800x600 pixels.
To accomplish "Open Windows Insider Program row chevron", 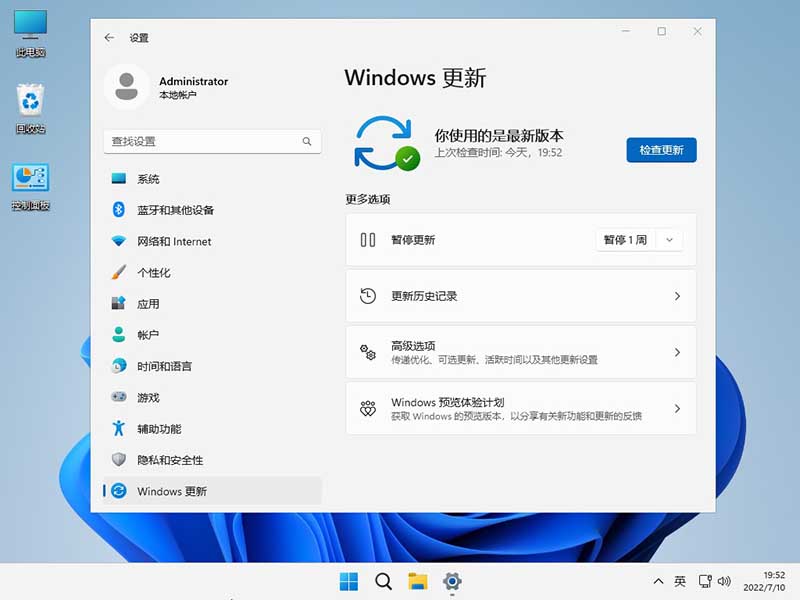I will [677, 409].
